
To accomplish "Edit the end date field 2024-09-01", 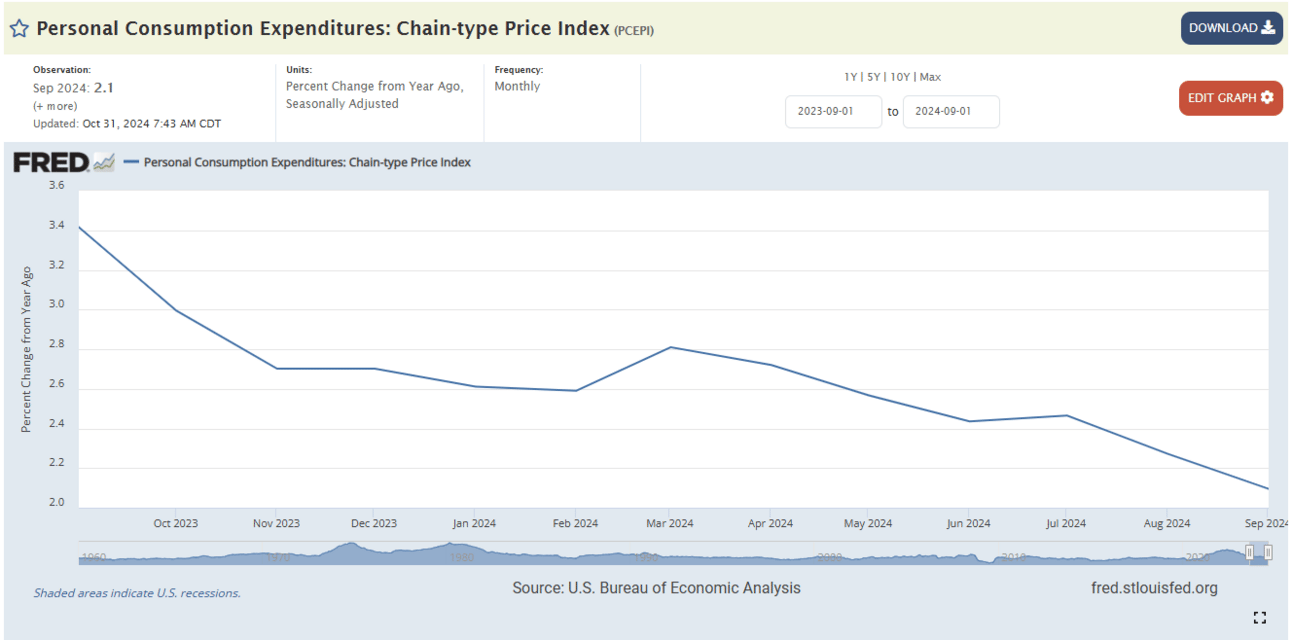I will pyautogui.click(x=951, y=111).
